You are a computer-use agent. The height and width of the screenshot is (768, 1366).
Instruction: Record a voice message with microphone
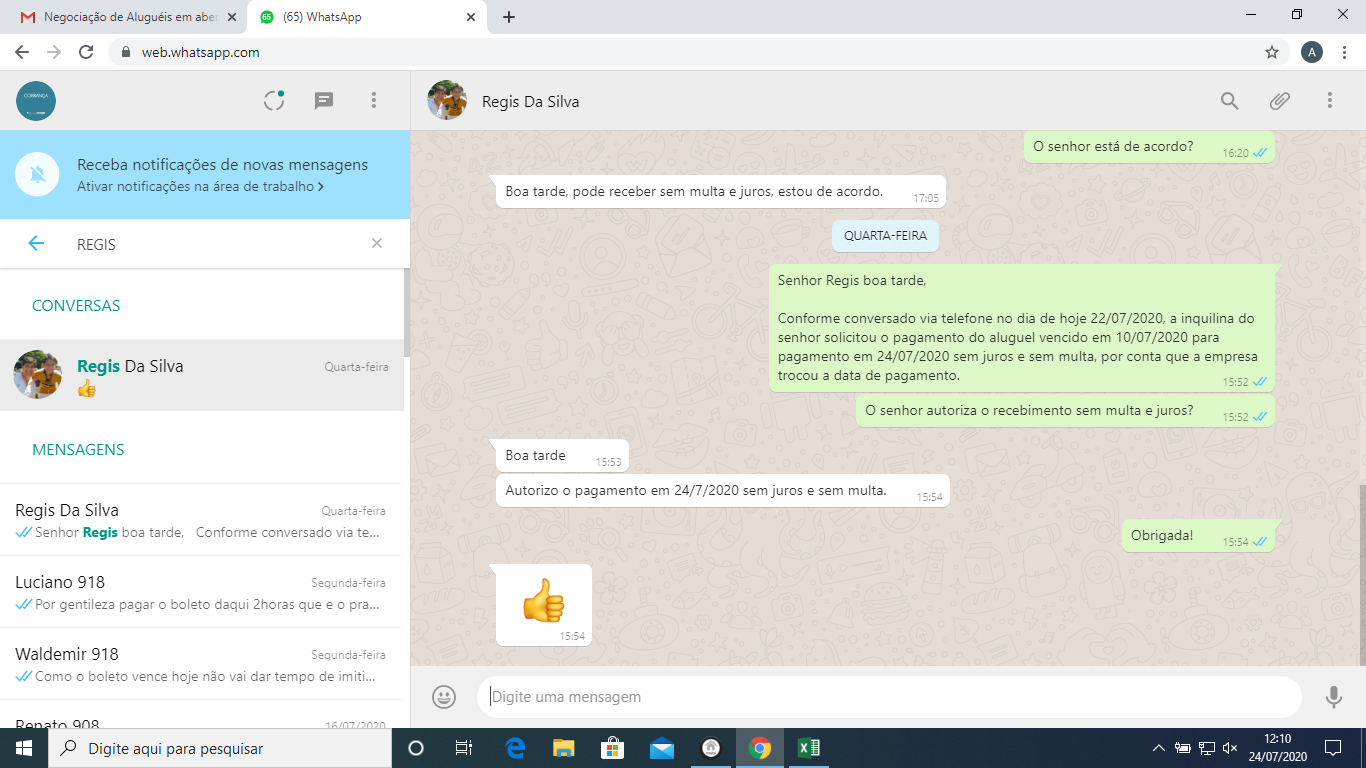pyautogui.click(x=1333, y=696)
